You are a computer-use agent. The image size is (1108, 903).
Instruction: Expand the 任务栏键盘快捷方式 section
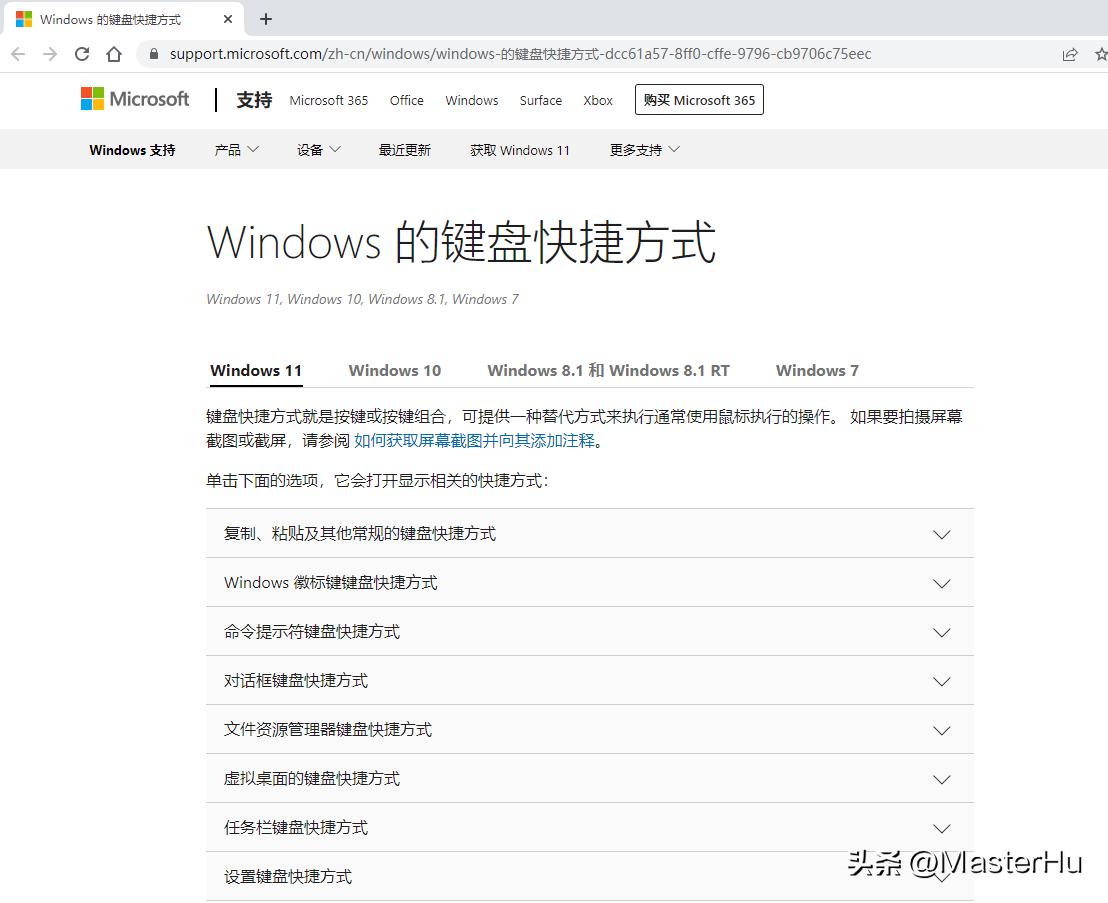coord(588,827)
